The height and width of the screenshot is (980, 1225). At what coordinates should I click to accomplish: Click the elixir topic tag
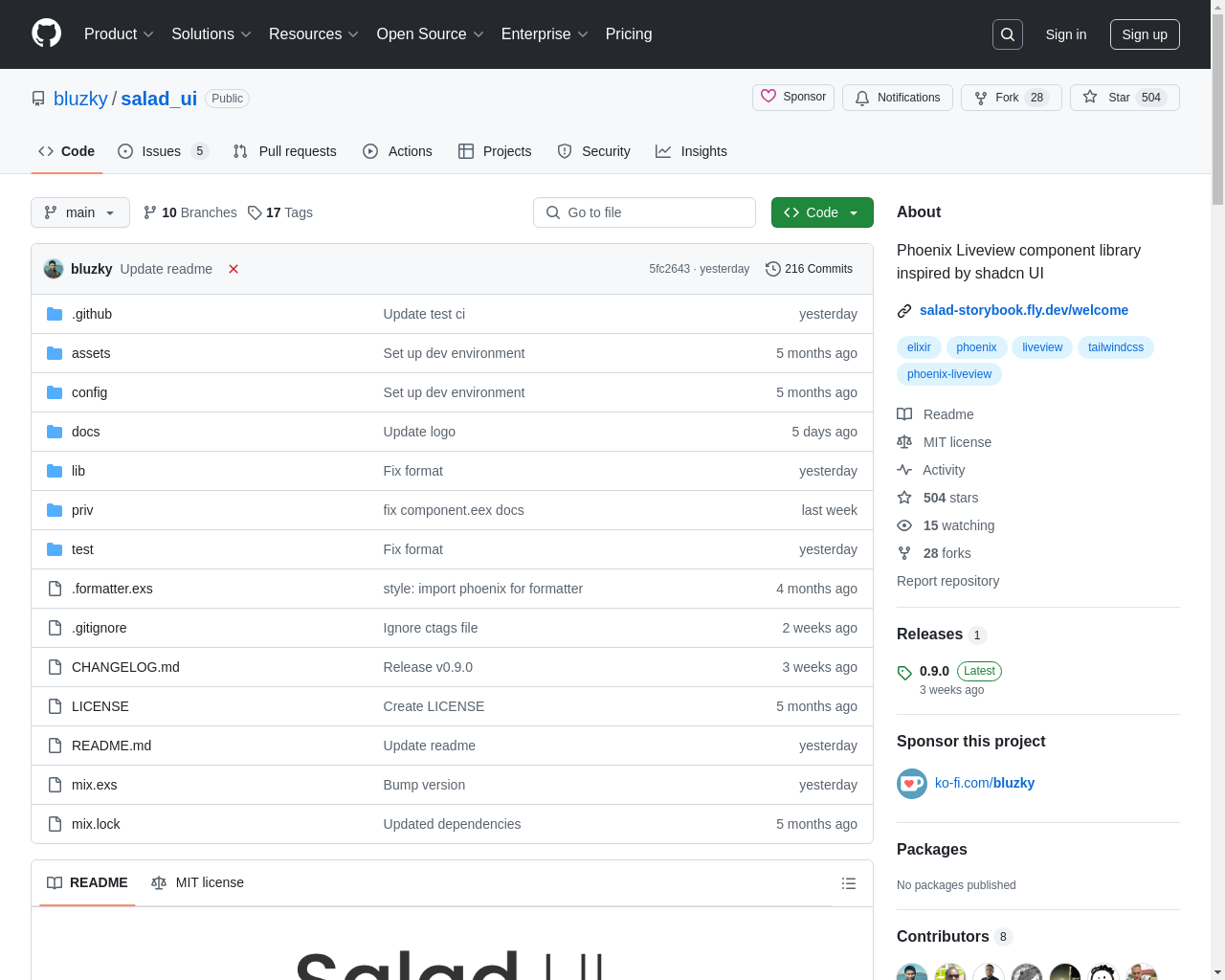(919, 347)
